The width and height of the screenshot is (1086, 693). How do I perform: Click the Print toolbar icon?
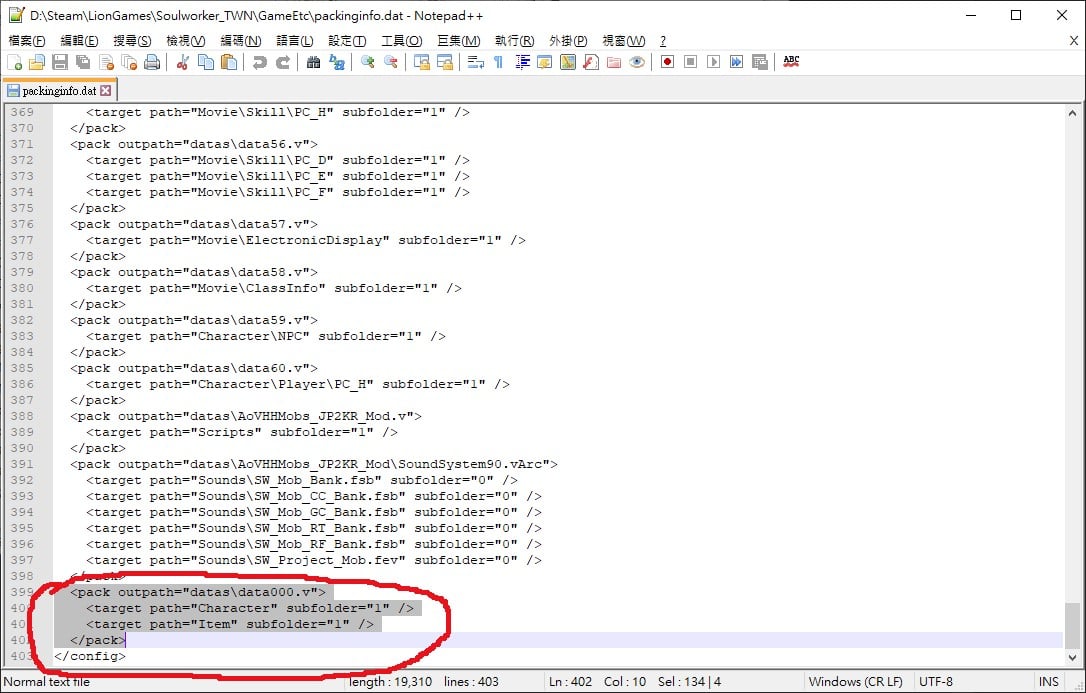click(x=152, y=62)
